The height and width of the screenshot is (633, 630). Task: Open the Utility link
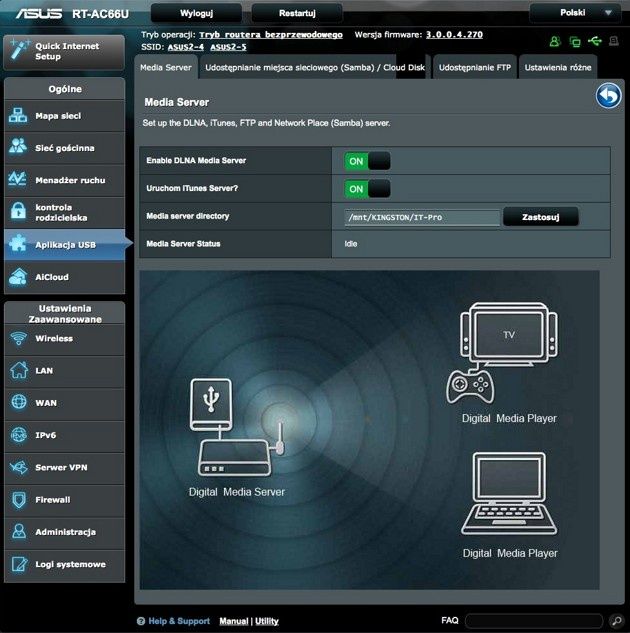pos(267,621)
